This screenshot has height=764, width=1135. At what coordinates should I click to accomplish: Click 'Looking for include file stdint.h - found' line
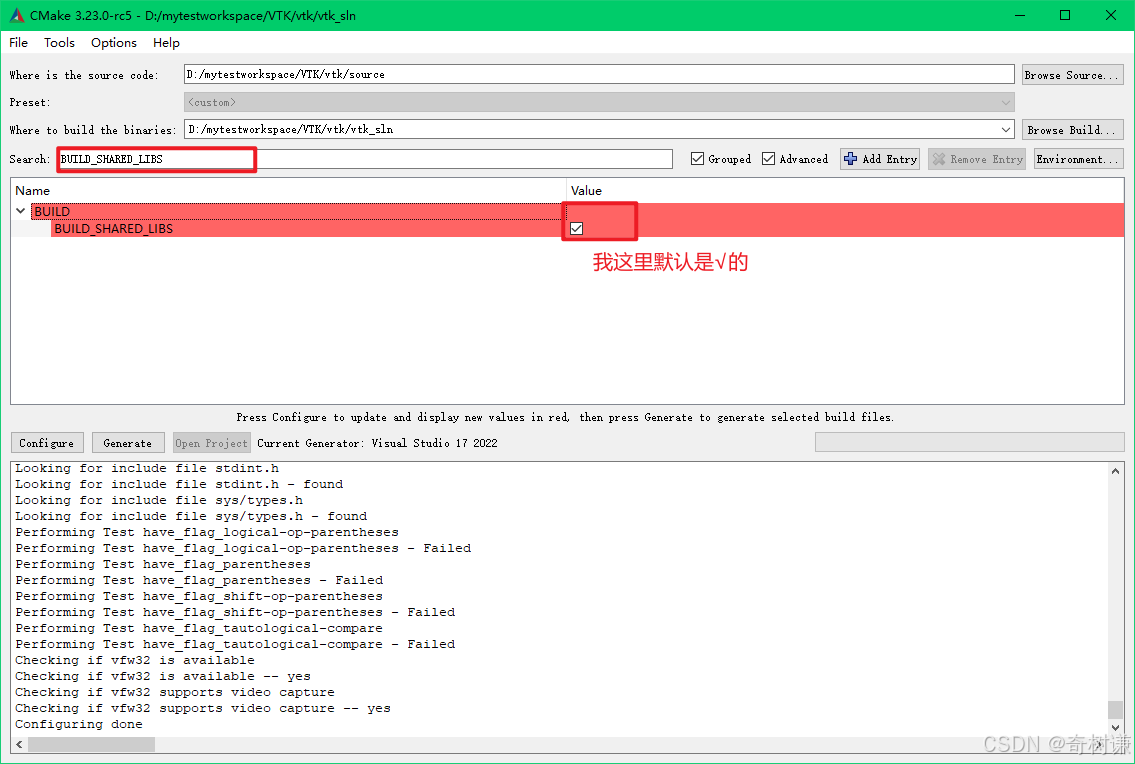click(x=179, y=484)
